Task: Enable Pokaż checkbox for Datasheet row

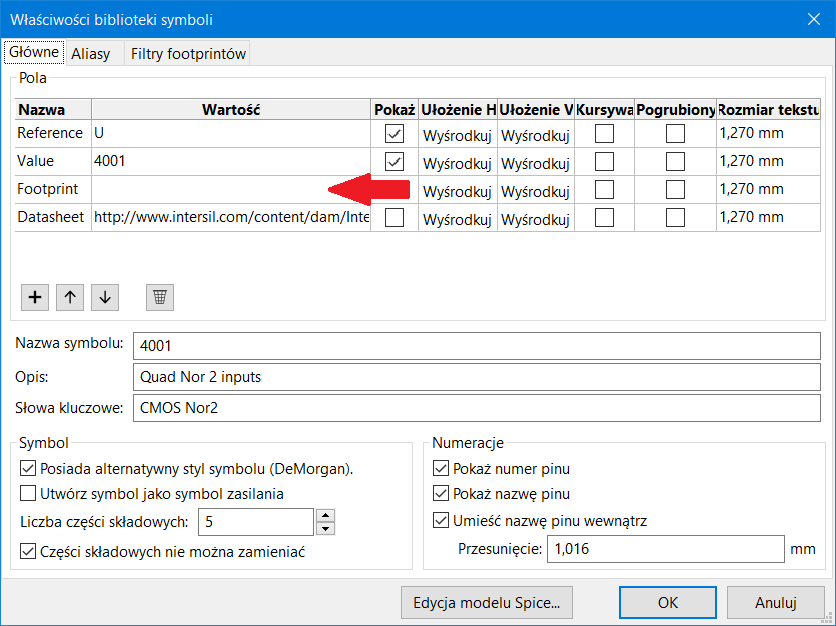Action: tap(395, 218)
